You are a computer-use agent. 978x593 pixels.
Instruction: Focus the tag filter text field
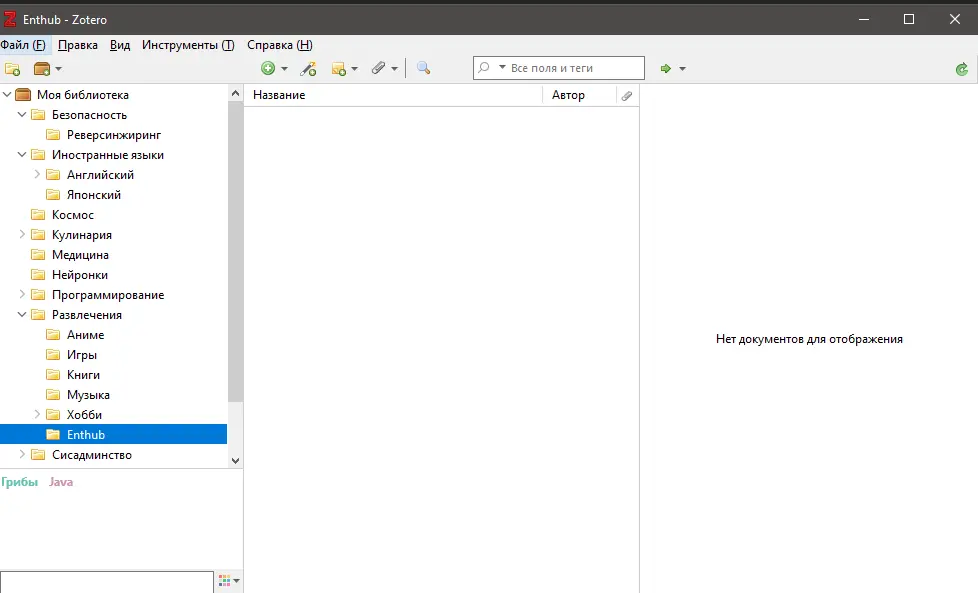(107, 581)
